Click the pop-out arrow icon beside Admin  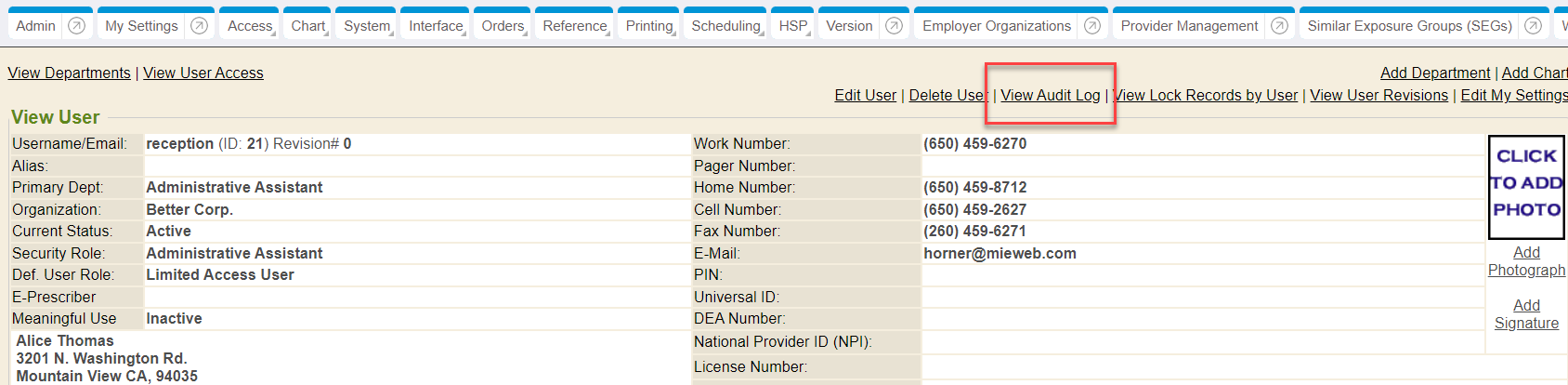coord(77,26)
